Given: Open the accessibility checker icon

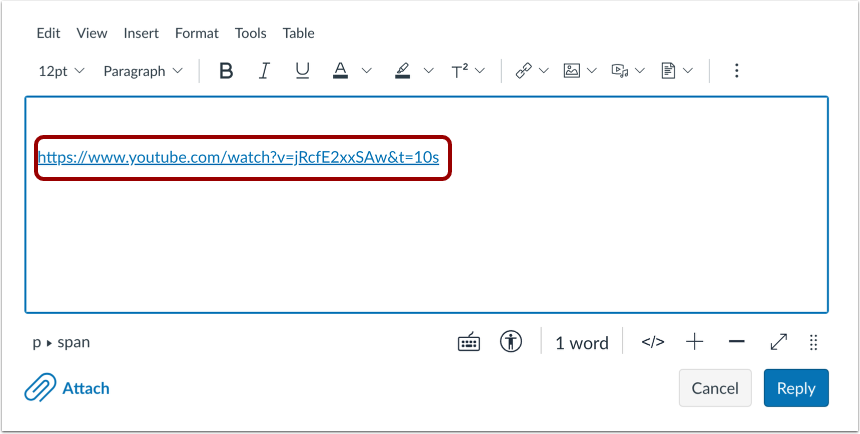Looking at the screenshot, I should point(511,342).
